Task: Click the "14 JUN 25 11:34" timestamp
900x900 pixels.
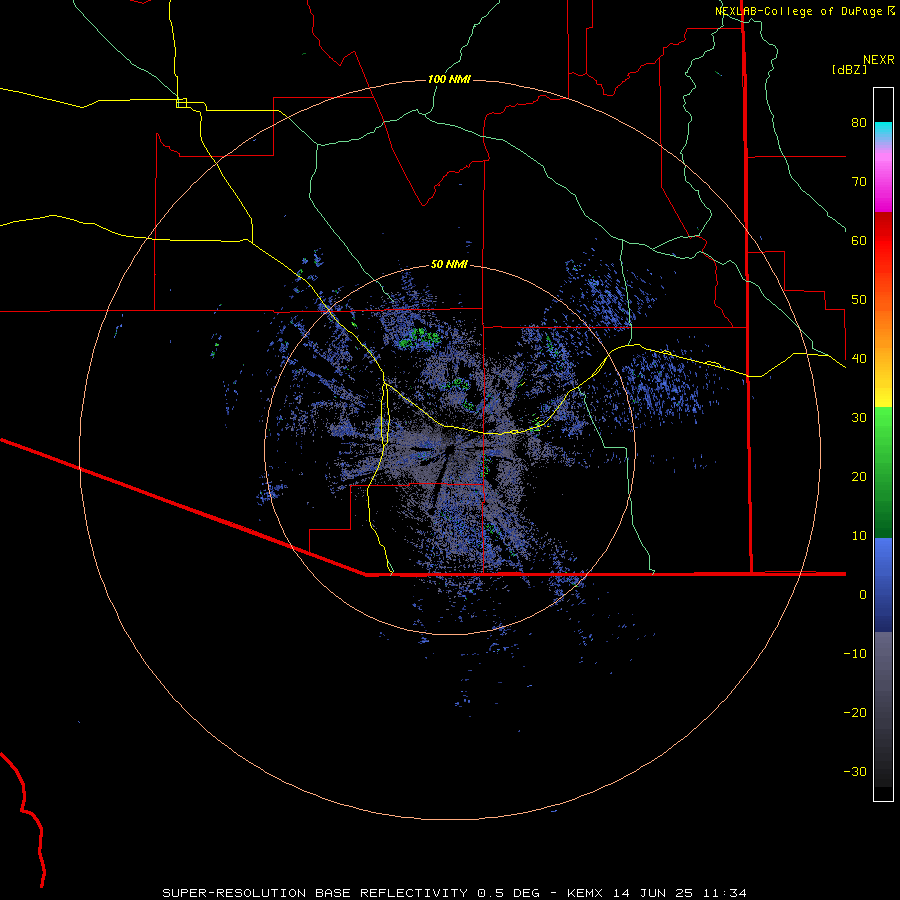Action: coord(680,893)
